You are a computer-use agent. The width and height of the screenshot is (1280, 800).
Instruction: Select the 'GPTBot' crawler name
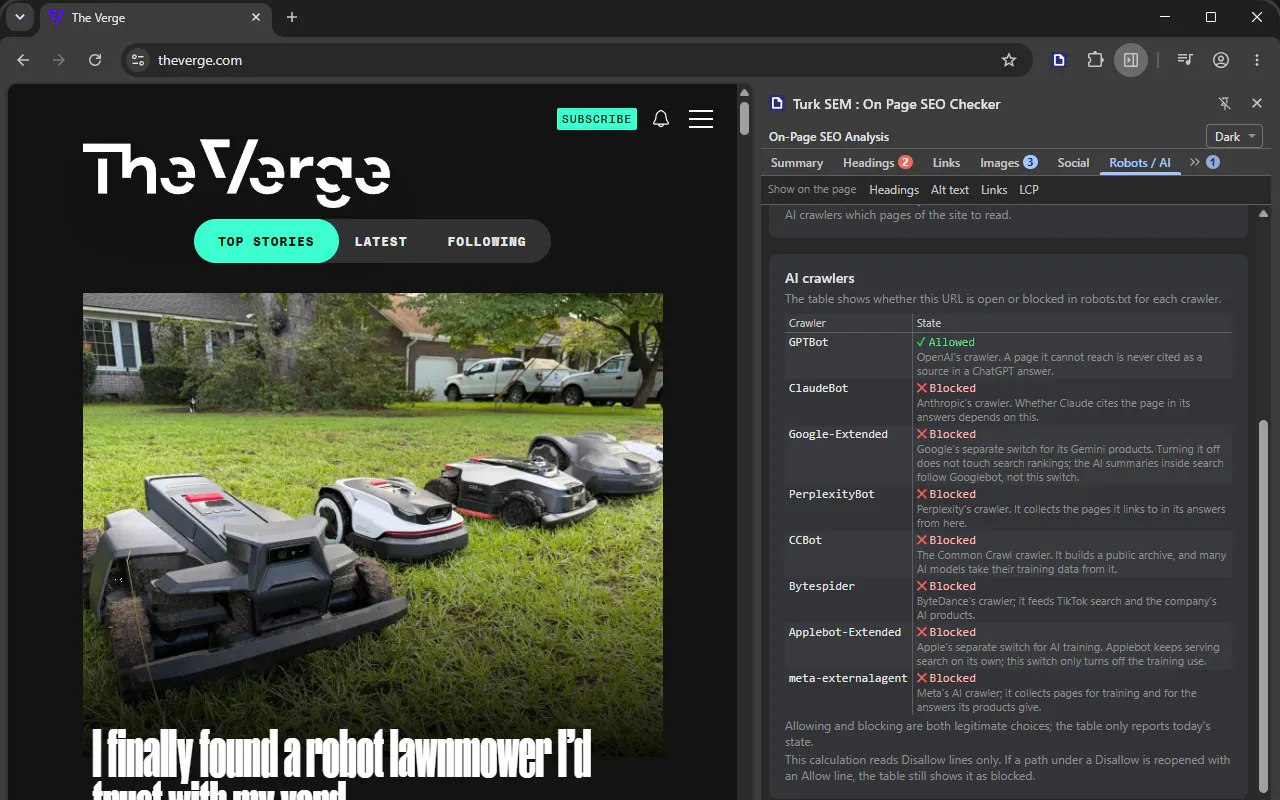click(x=808, y=342)
